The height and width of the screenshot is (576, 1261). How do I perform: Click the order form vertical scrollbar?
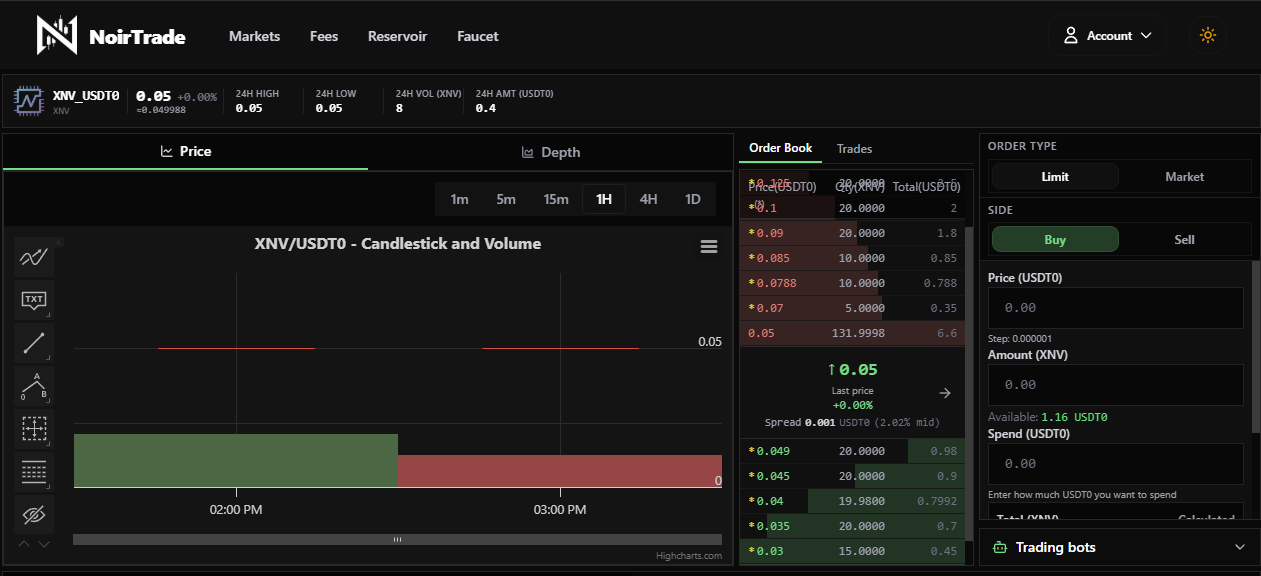[x=1256, y=347]
